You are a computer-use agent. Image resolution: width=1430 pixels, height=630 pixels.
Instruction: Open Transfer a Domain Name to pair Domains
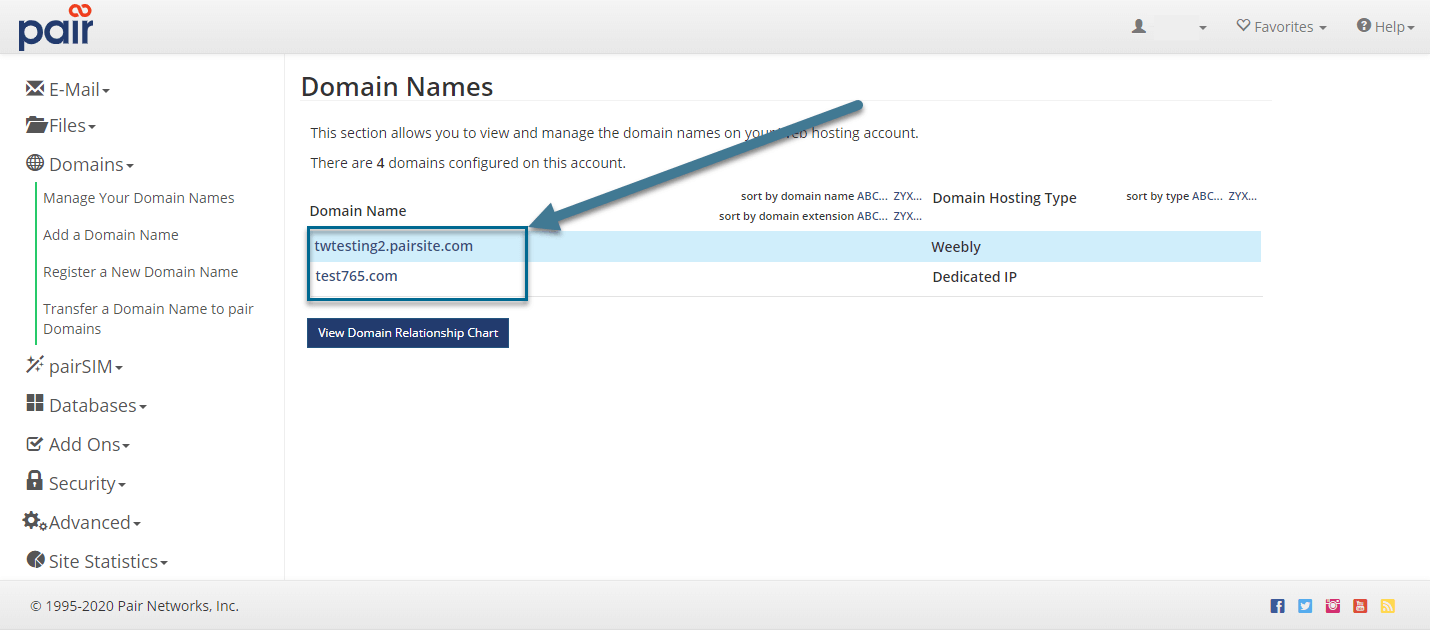(x=149, y=319)
